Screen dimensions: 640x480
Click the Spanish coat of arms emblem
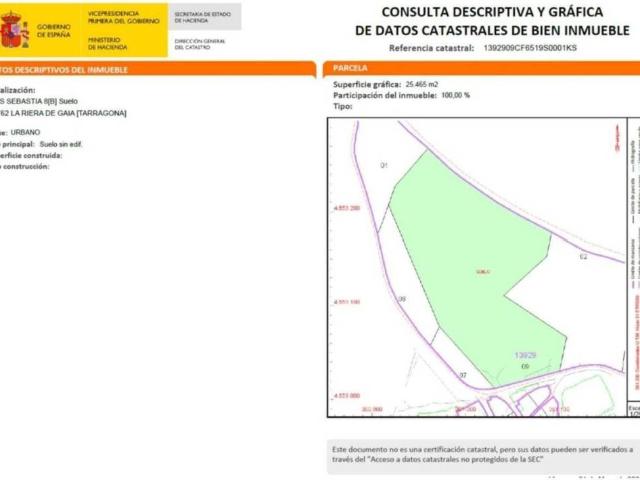14,30
